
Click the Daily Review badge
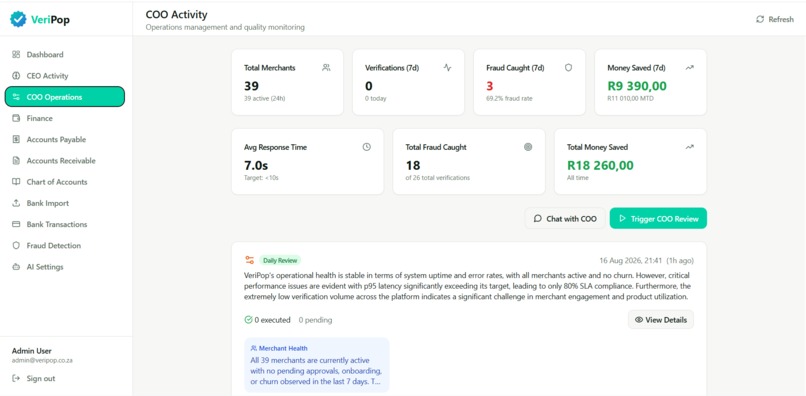pos(280,260)
